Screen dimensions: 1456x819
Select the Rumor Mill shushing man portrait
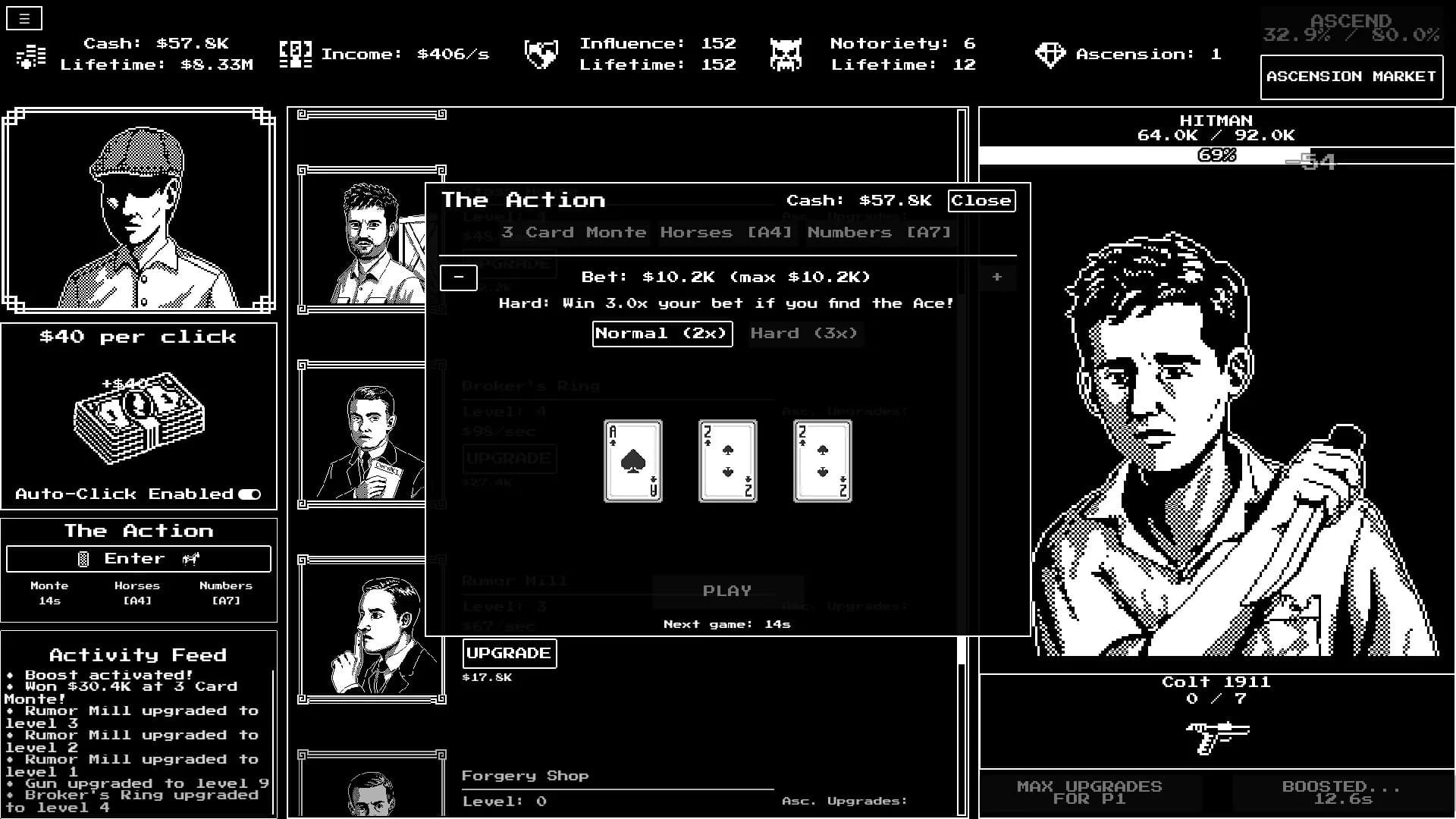372,629
